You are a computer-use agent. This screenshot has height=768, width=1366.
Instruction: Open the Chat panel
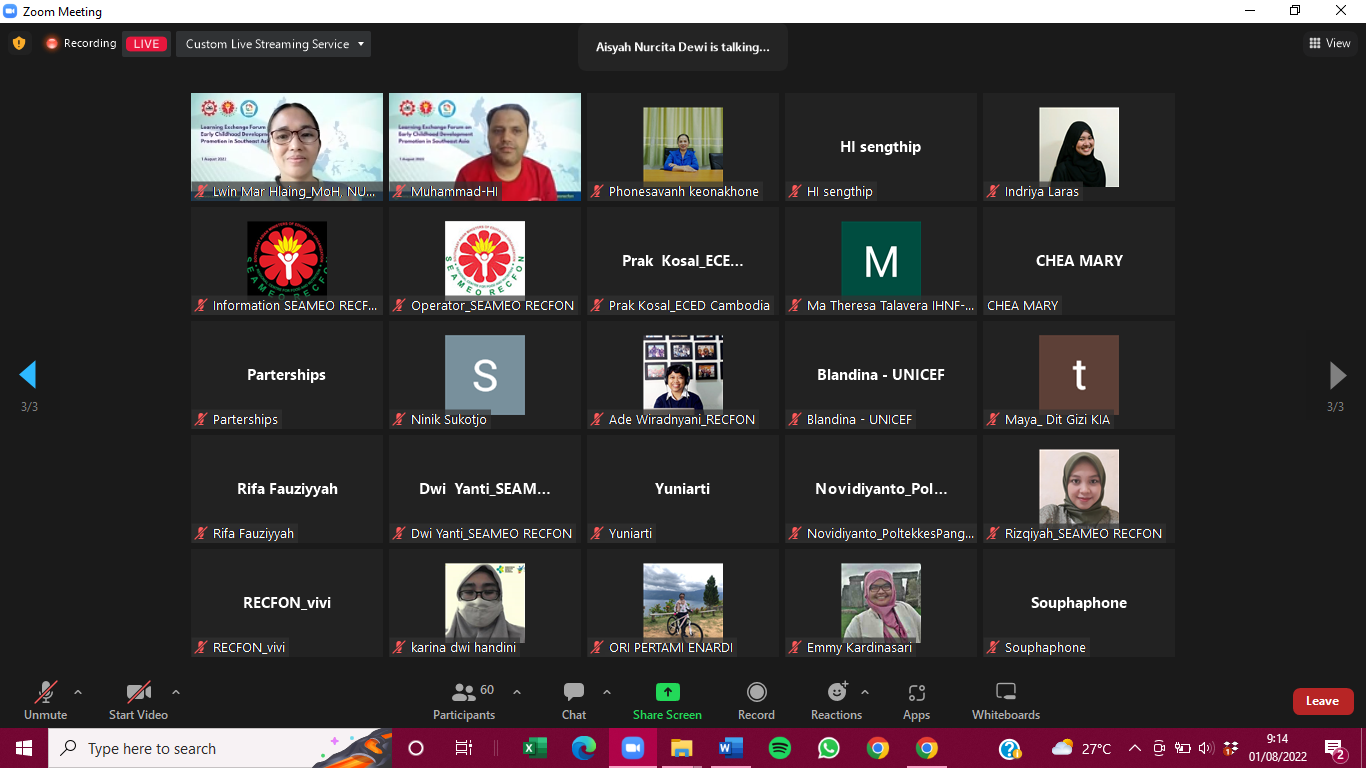(573, 693)
